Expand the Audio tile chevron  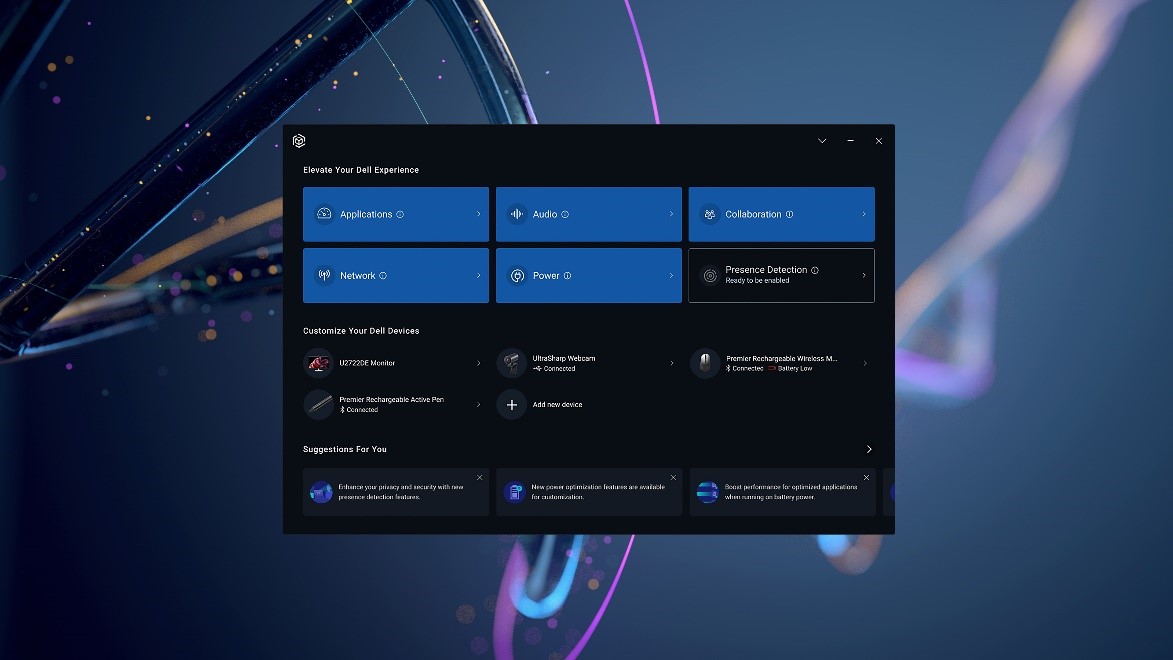671,214
